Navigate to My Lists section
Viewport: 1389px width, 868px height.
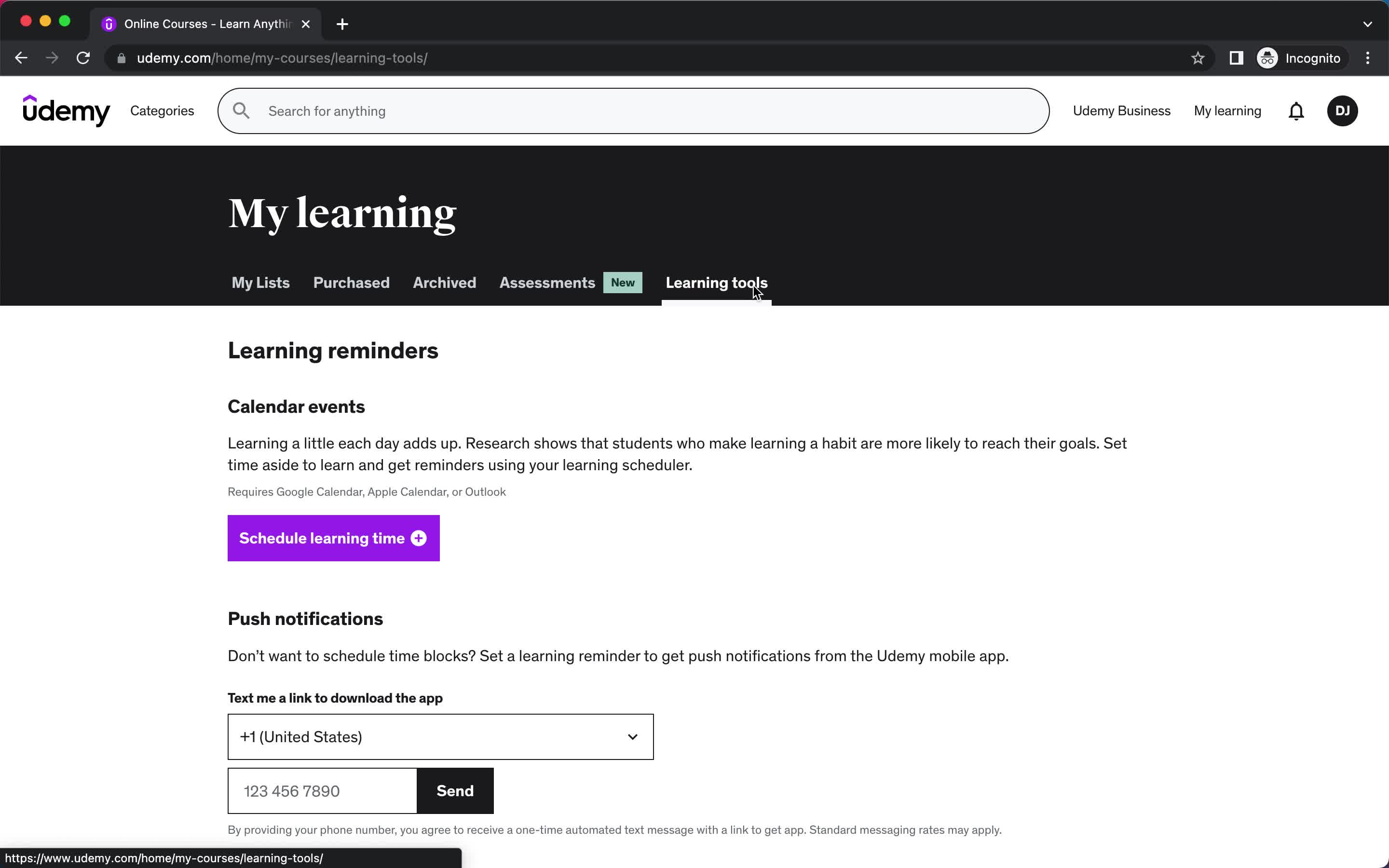[261, 282]
